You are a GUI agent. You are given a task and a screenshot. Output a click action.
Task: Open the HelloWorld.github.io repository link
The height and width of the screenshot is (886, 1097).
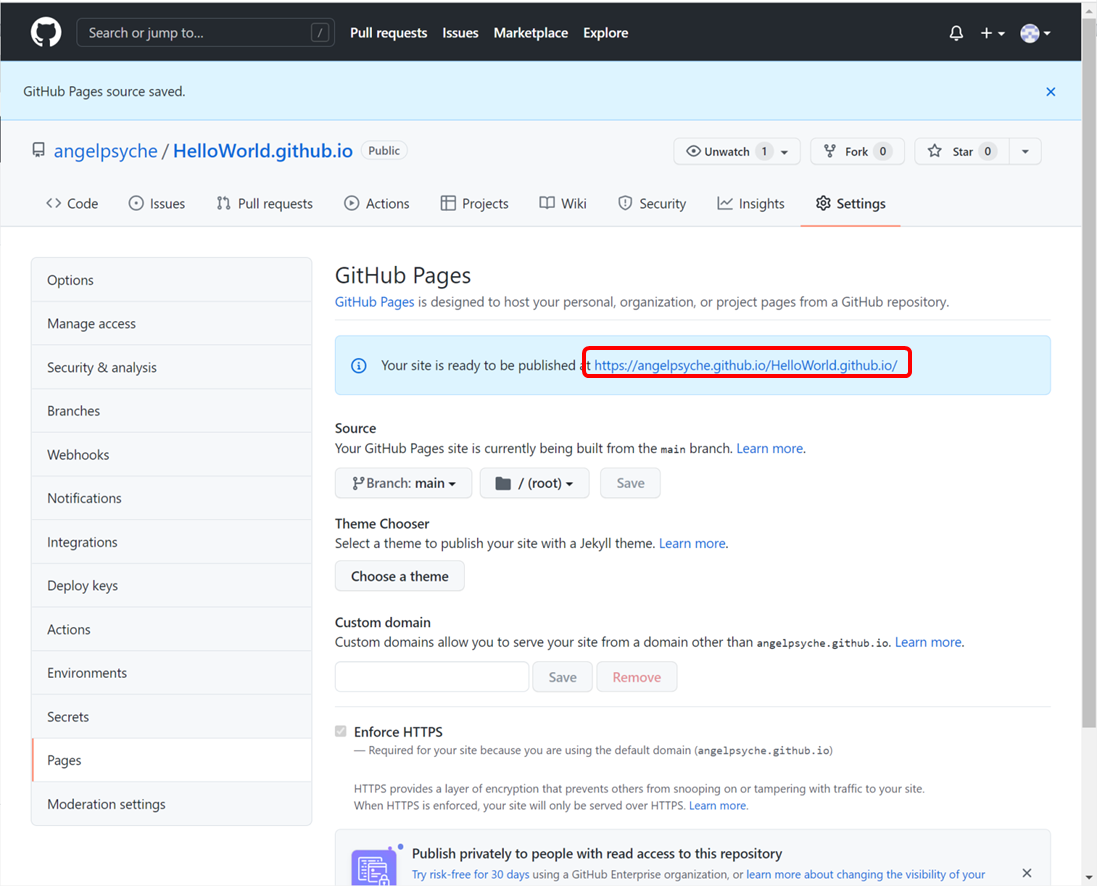pyautogui.click(x=263, y=151)
